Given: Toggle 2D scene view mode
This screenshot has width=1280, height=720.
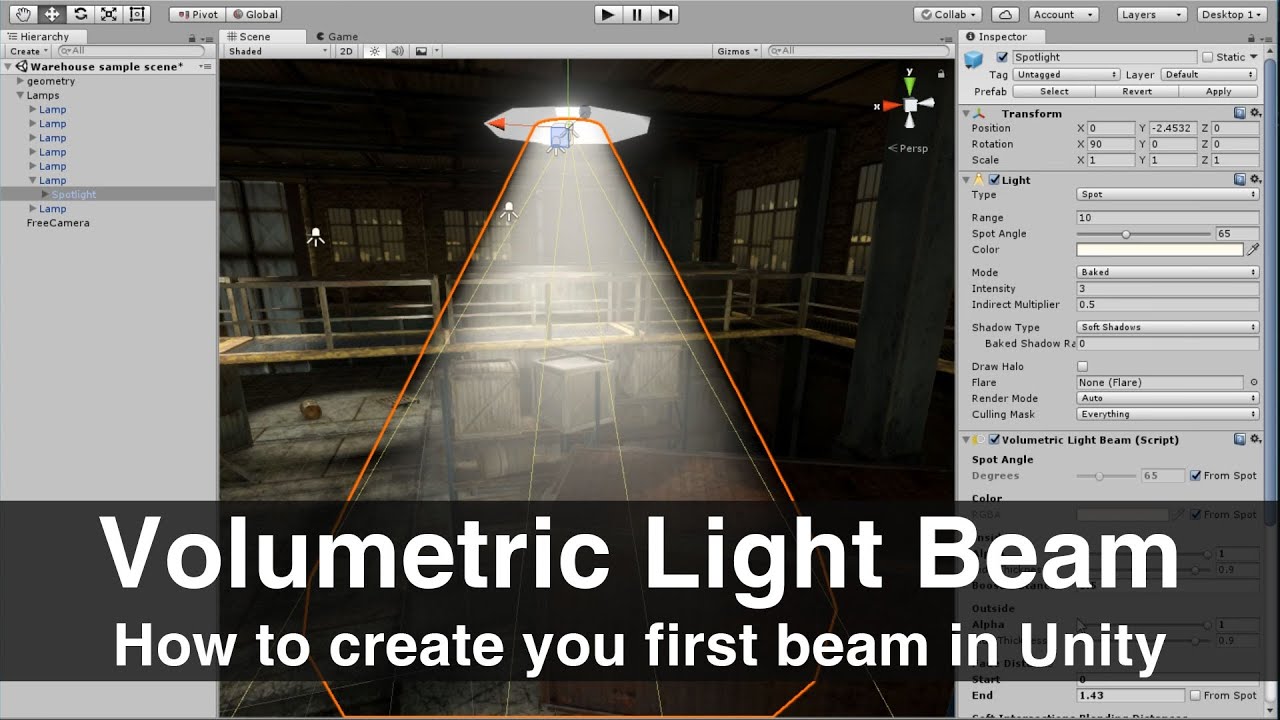Looking at the screenshot, I should click(x=346, y=50).
